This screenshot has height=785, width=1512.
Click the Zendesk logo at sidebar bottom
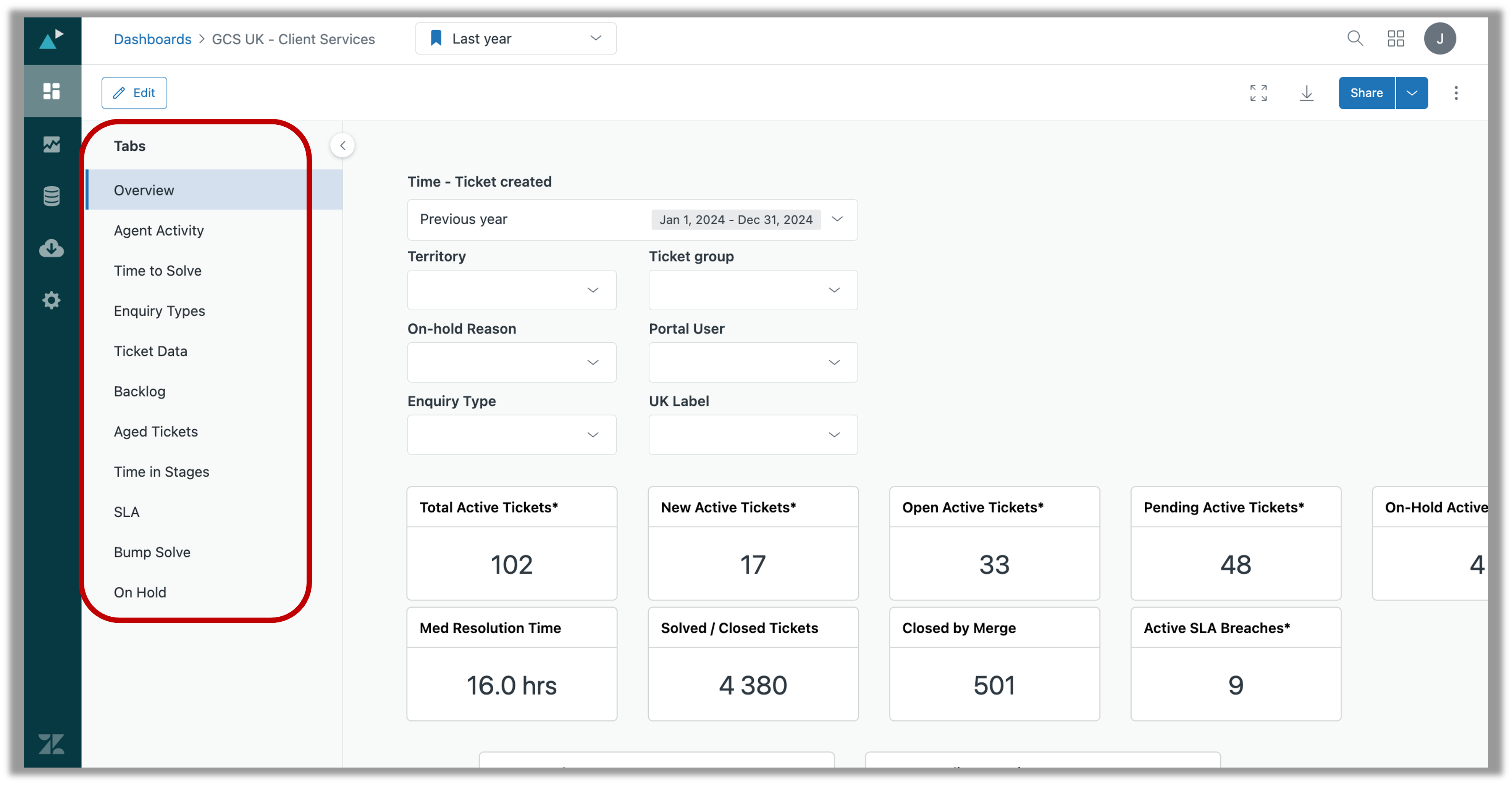52,744
